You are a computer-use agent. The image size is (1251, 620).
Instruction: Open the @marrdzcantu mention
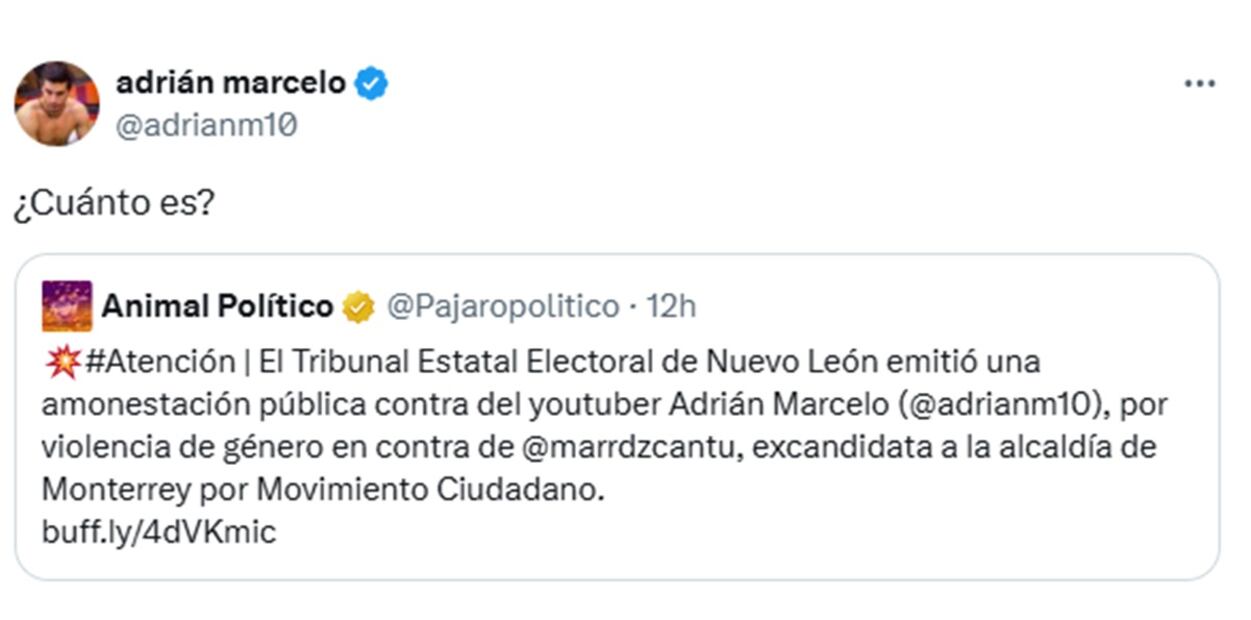[x=634, y=447]
